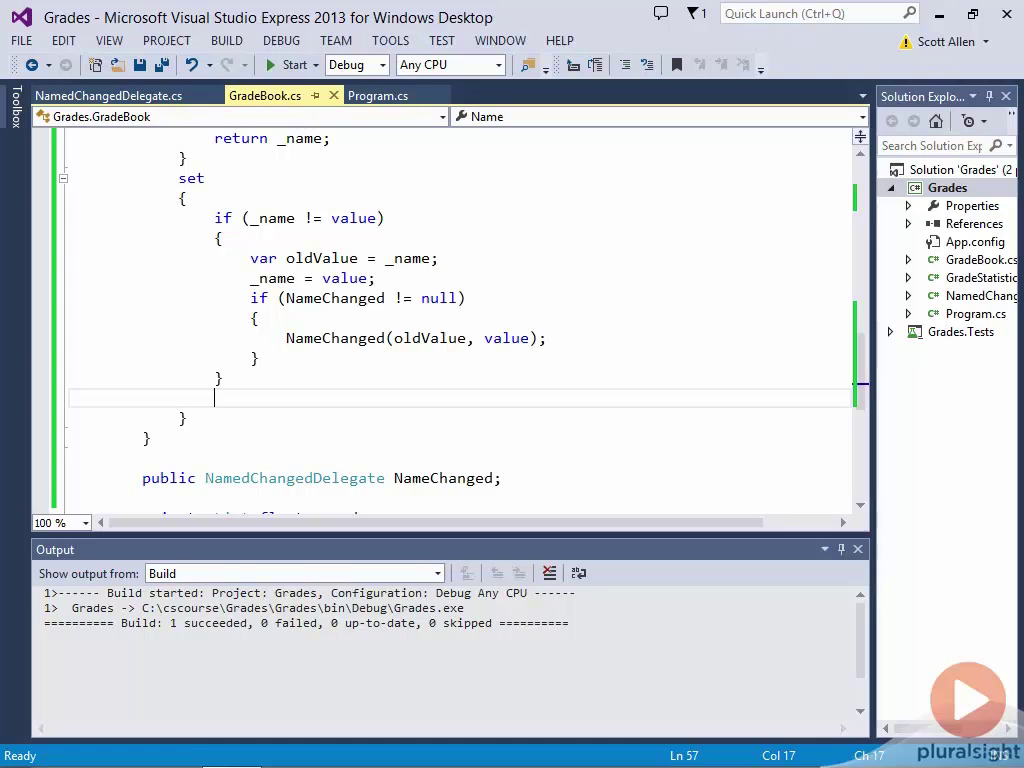1024x768 pixels.
Task: Click the editor horizontal scrollbar
Action: click(435, 522)
